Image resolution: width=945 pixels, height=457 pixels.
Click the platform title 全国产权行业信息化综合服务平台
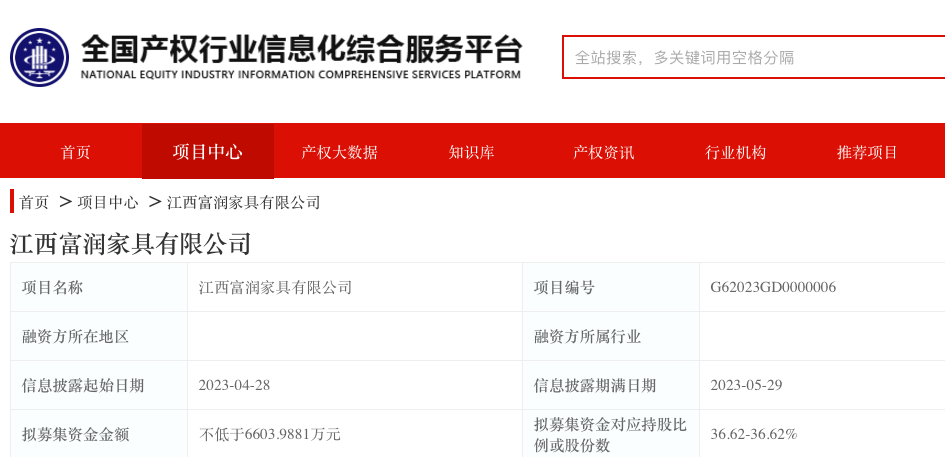click(x=301, y=49)
